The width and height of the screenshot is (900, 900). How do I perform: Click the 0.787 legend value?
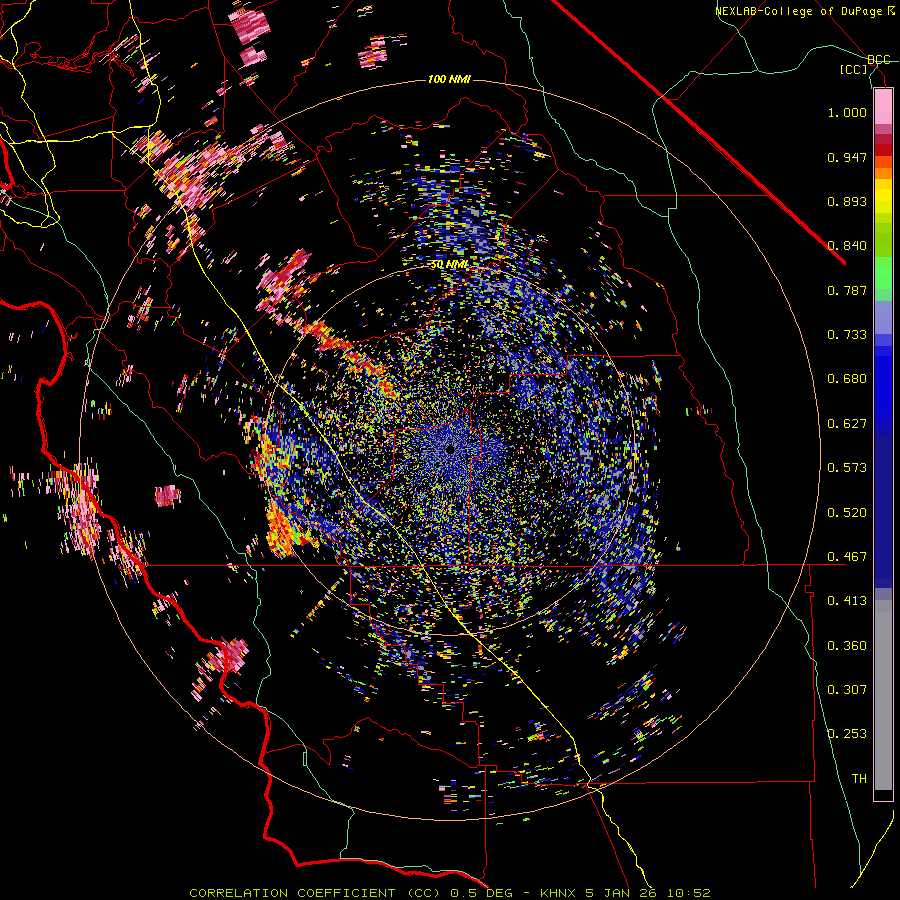pyautogui.click(x=847, y=290)
